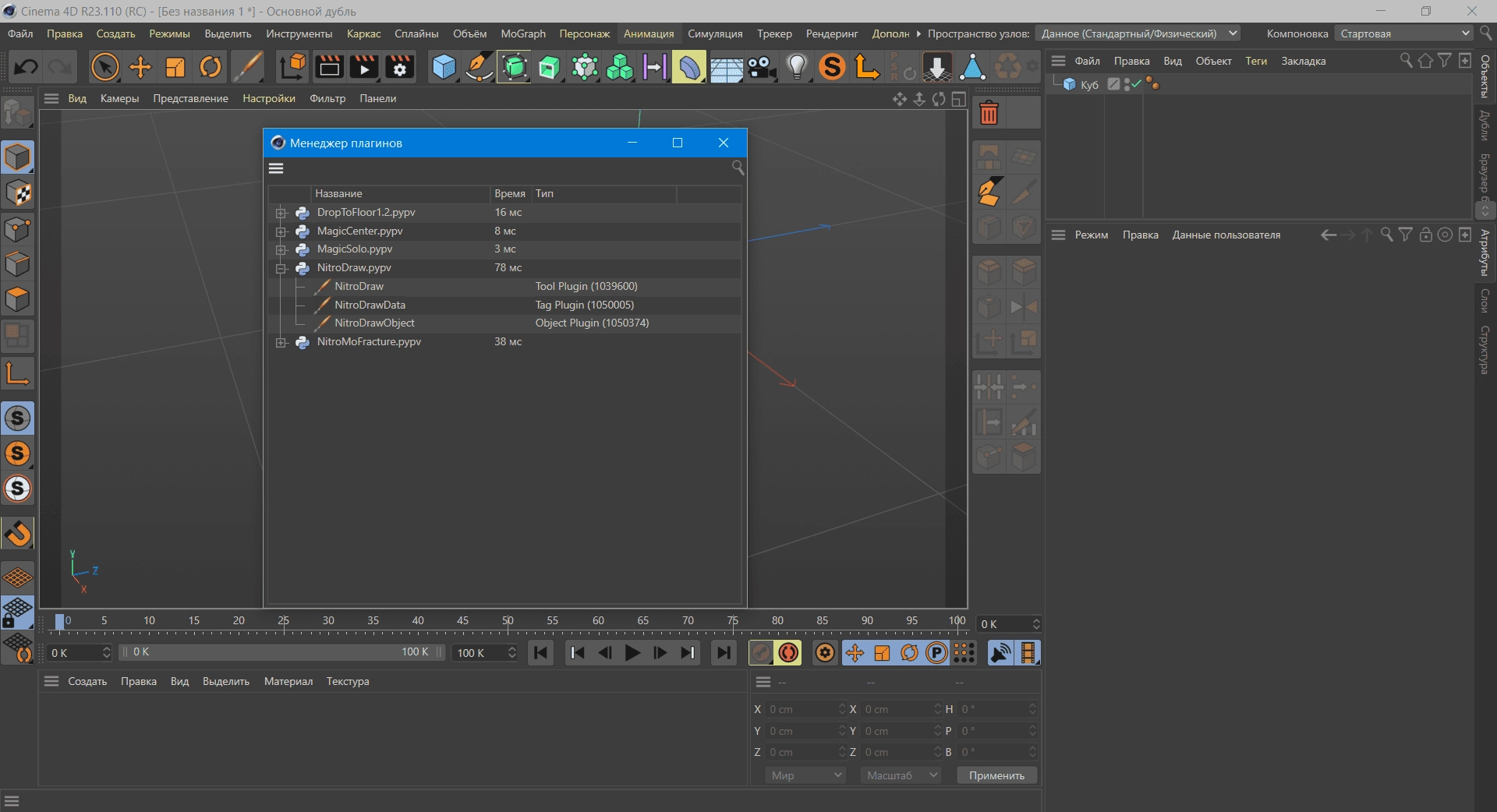Collapse NitroDraw.pypv plugin entry
This screenshot has width=1497, height=812.
(281, 268)
